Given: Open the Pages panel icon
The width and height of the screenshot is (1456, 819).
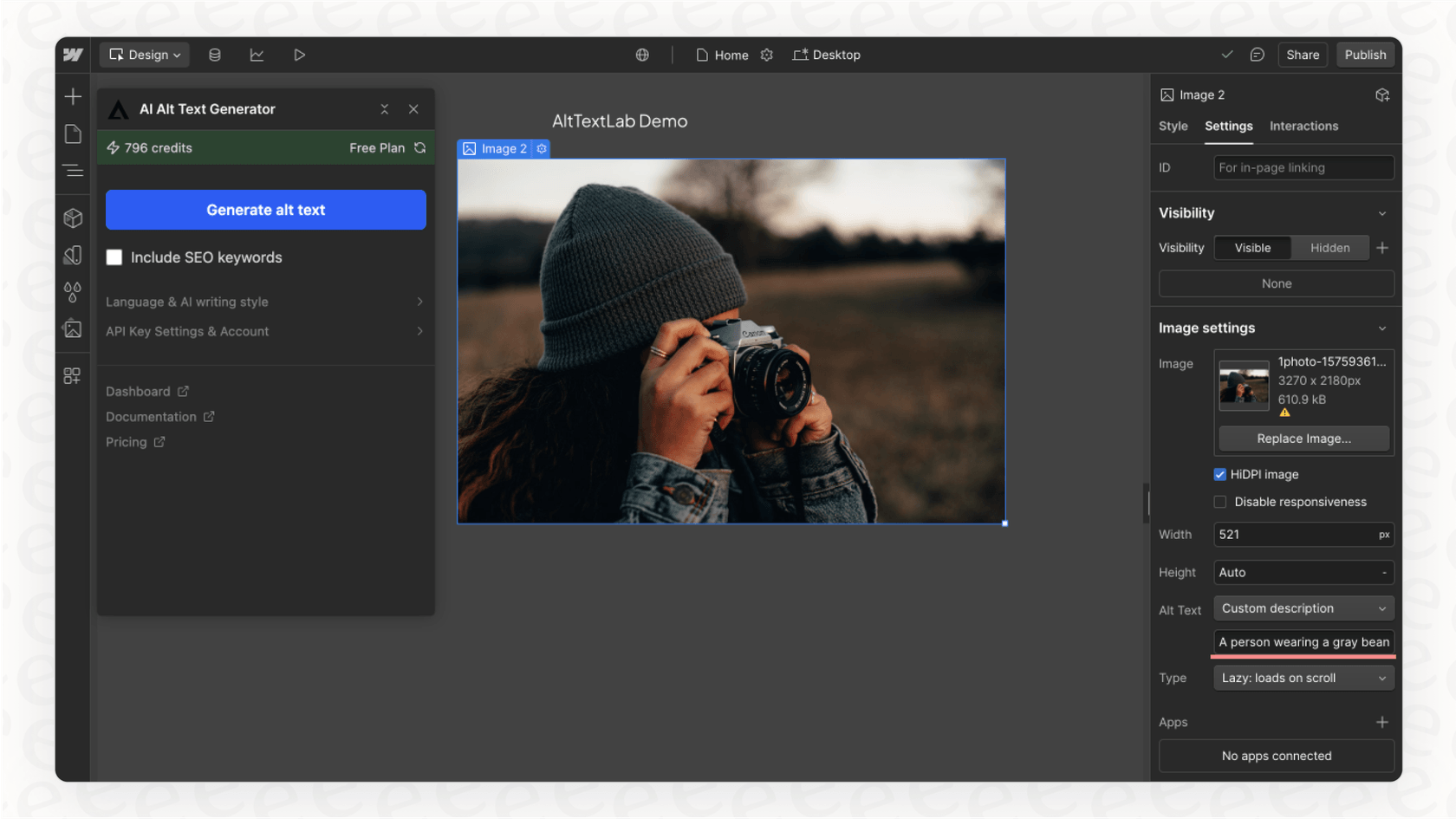Looking at the screenshot, I should 73,134.
